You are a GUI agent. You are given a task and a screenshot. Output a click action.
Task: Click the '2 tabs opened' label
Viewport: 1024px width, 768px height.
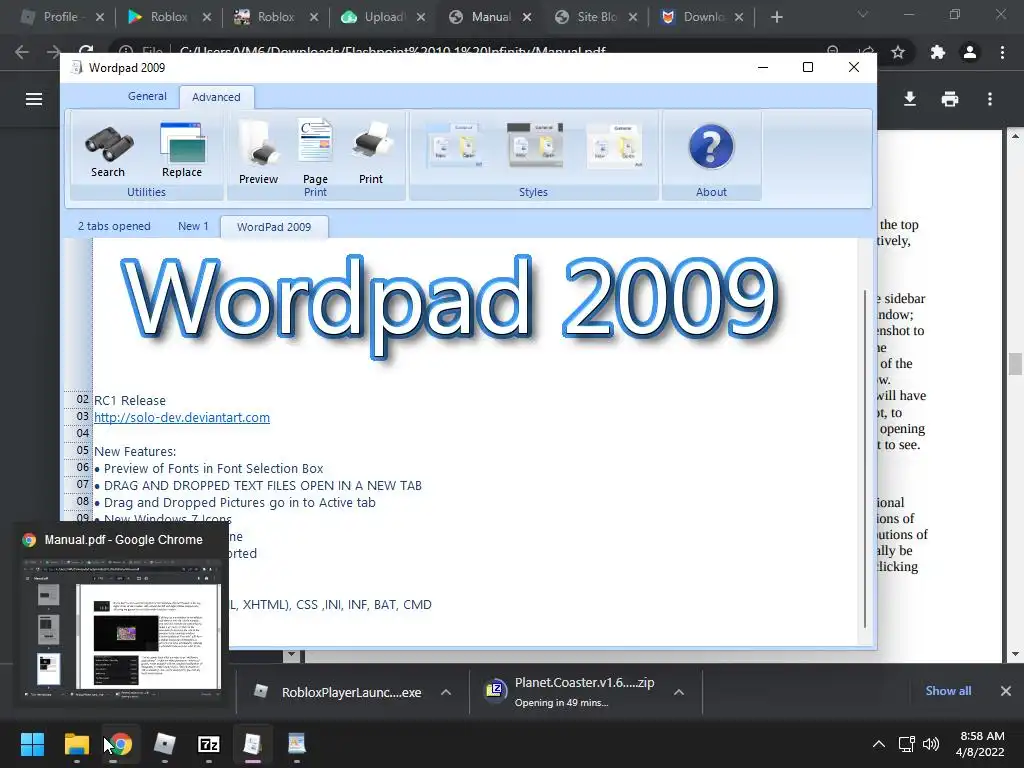coord(114,226)
